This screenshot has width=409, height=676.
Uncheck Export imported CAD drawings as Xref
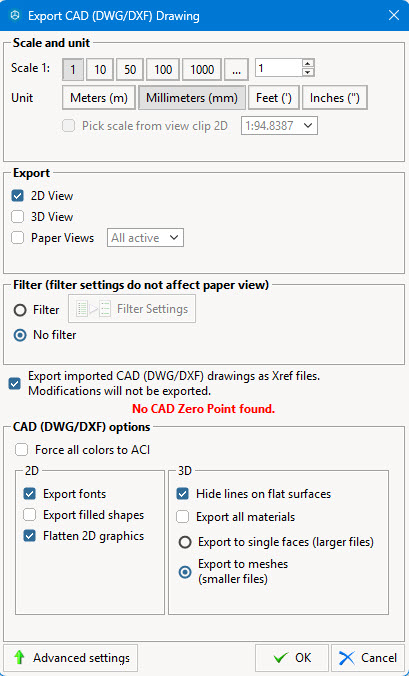[15, 383]
